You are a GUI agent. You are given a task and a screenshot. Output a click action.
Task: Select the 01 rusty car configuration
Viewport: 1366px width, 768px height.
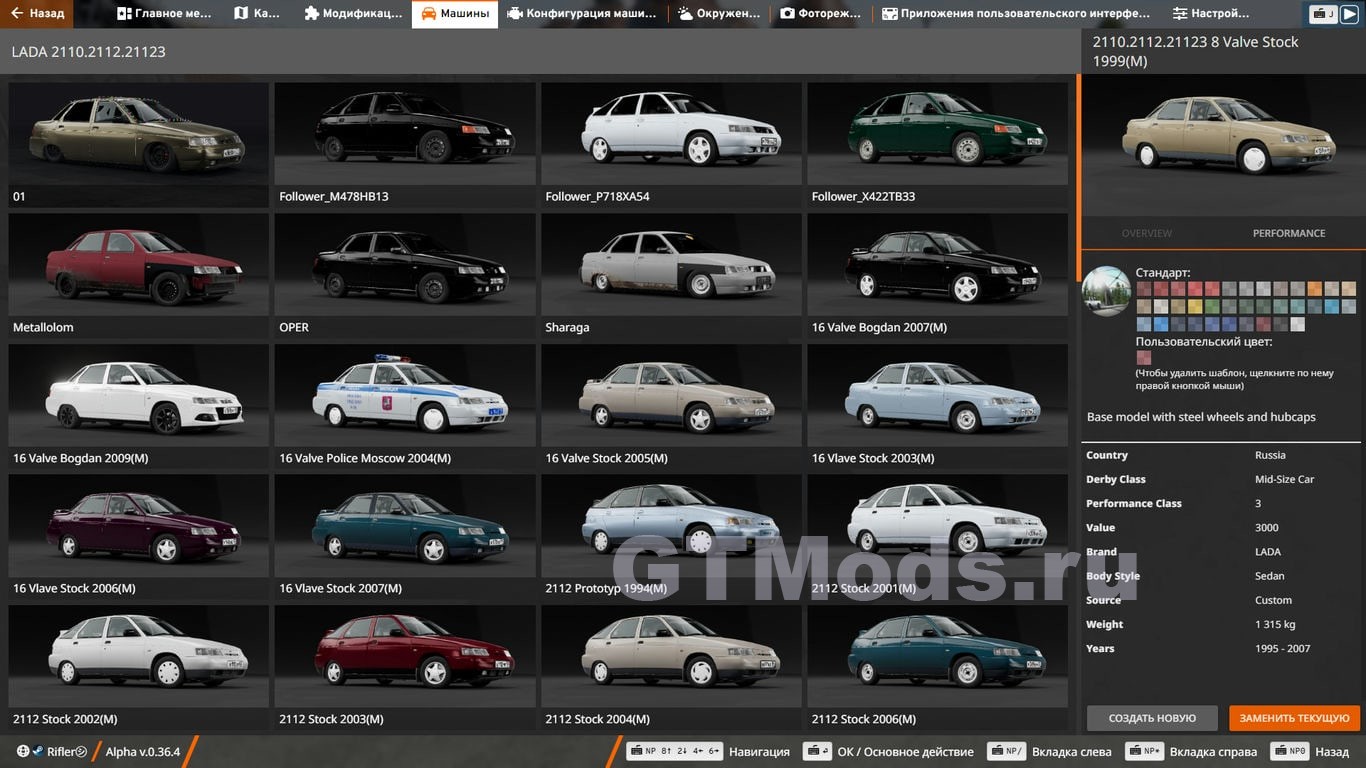pyautogui.click(x=138, y=144)
